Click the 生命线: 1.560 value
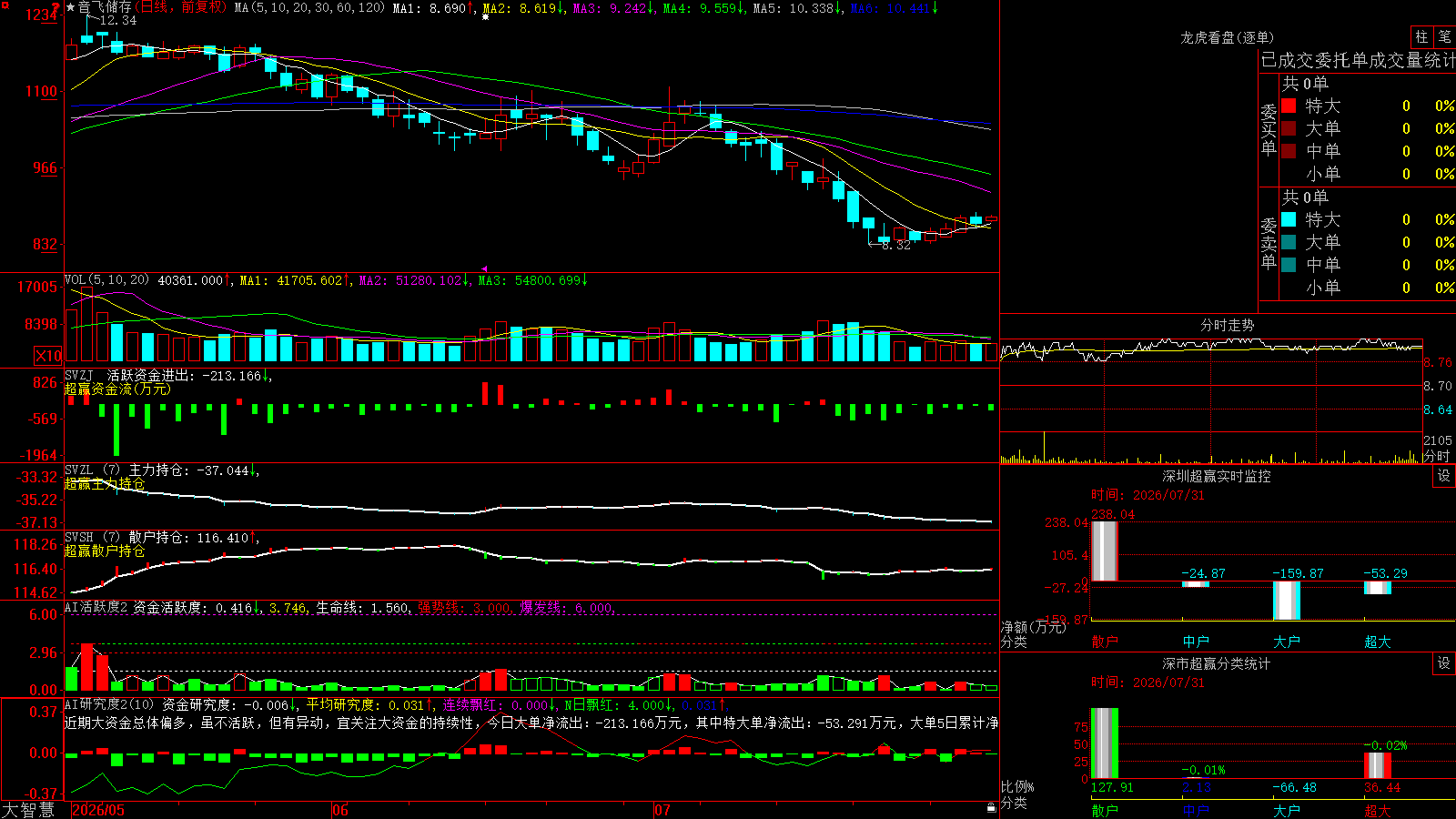This screenshot has height=819, width=1456. pos(362,608)
